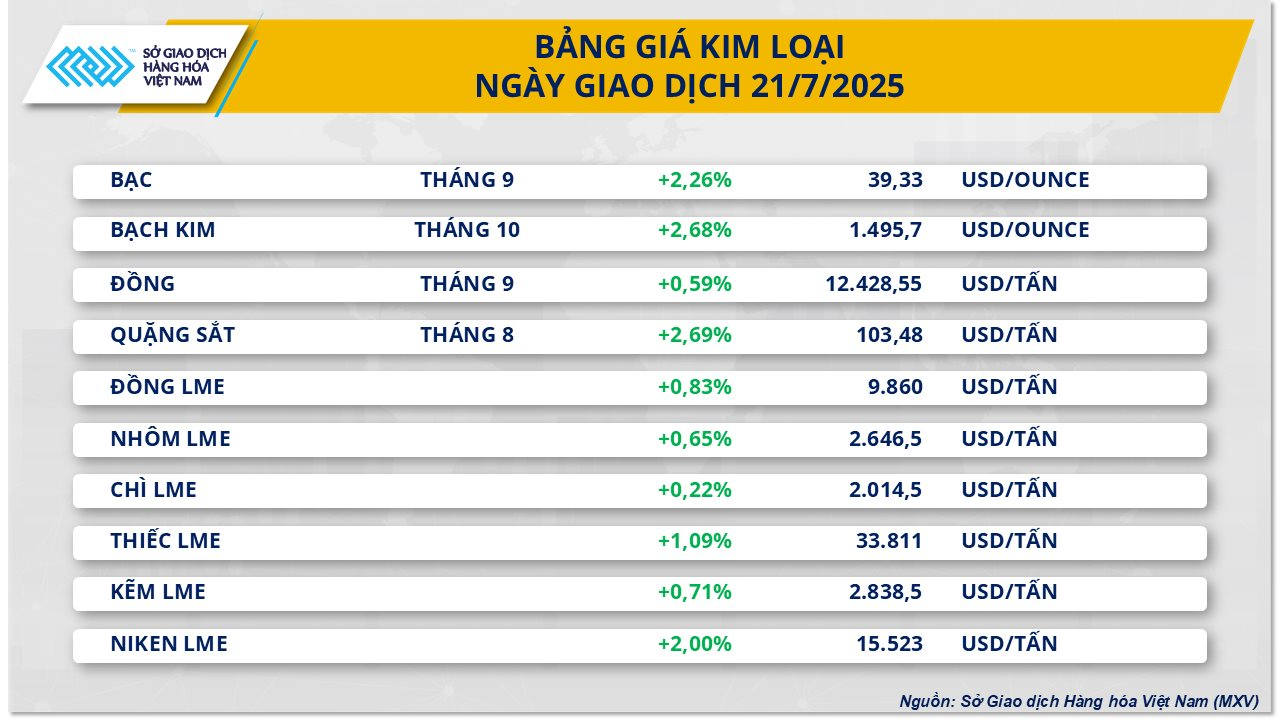Select the ĐỒNG LME row
This screenshot has width=1280, height=720.
coord(640,387)
